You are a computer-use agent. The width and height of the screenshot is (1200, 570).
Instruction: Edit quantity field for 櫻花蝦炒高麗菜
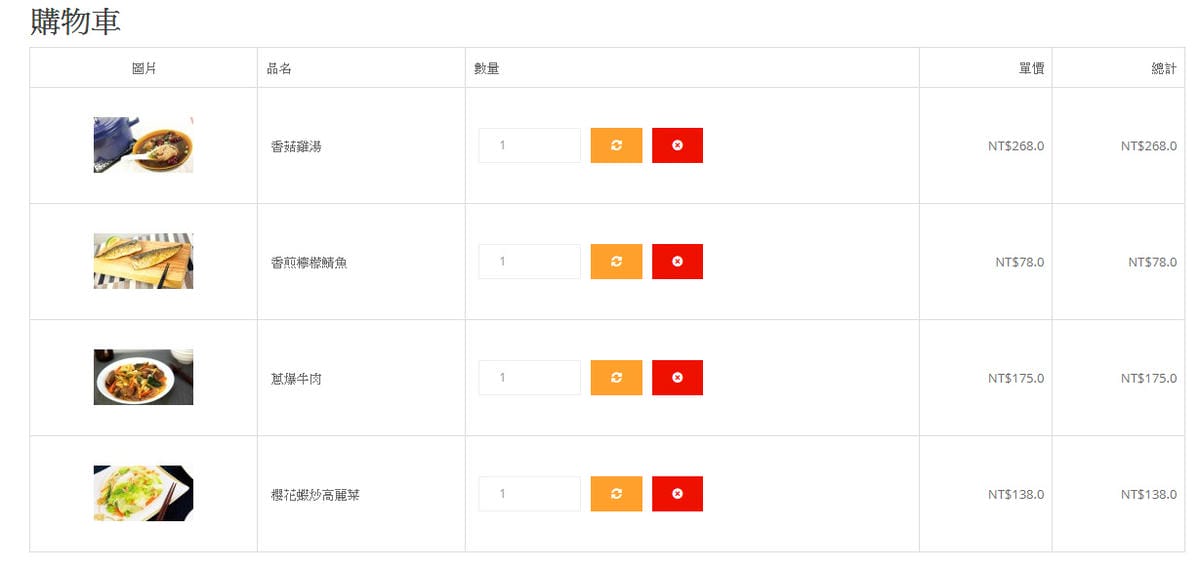[x=529, y=493]
